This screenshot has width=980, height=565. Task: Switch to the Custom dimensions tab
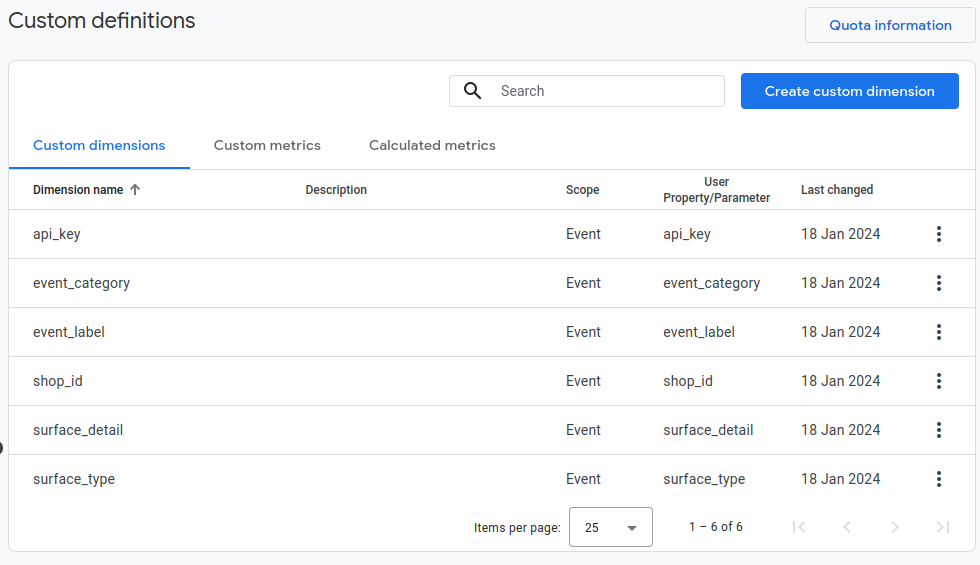[99, 145]
